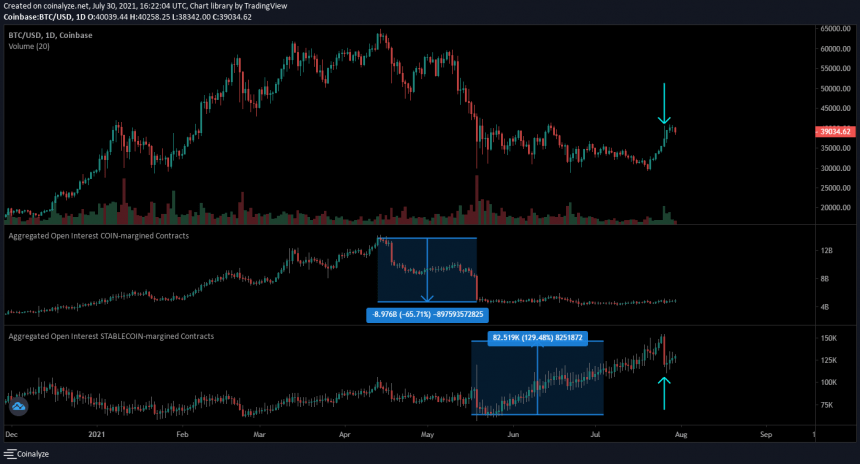Click the 2021 label on time axis
Screen dimensions: 860x464
96,436
